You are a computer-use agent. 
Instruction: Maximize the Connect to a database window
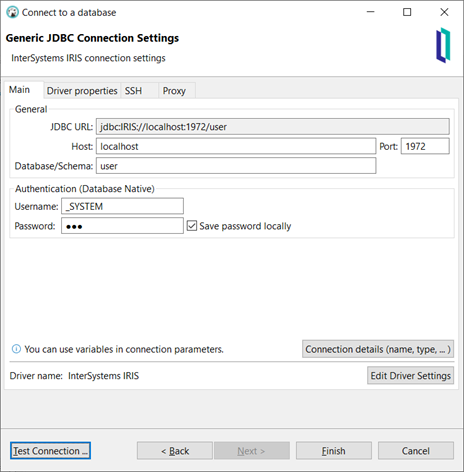pos(407,12)
